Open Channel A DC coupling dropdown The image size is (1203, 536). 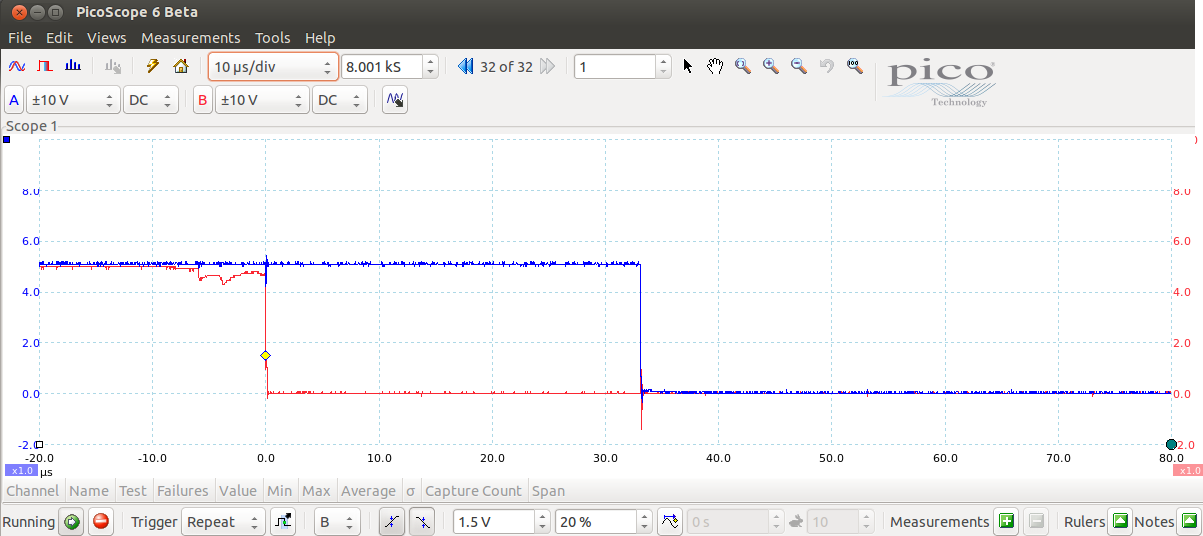coord(151,100)
